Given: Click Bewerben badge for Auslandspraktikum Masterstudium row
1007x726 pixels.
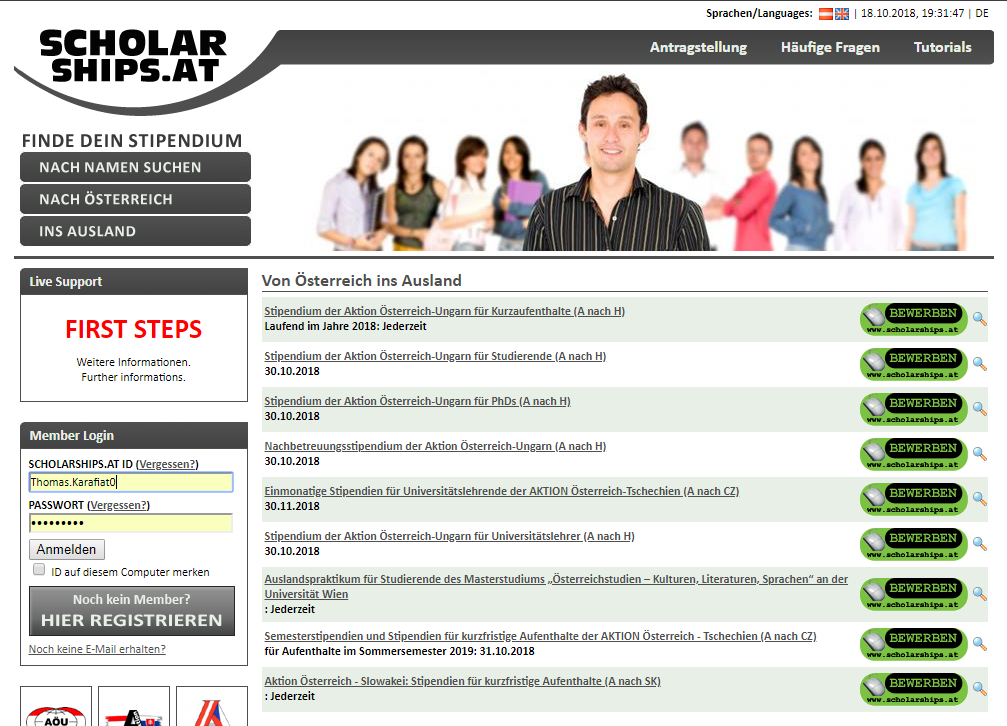Looking at the screenshot, I should [x=913, y=594].
